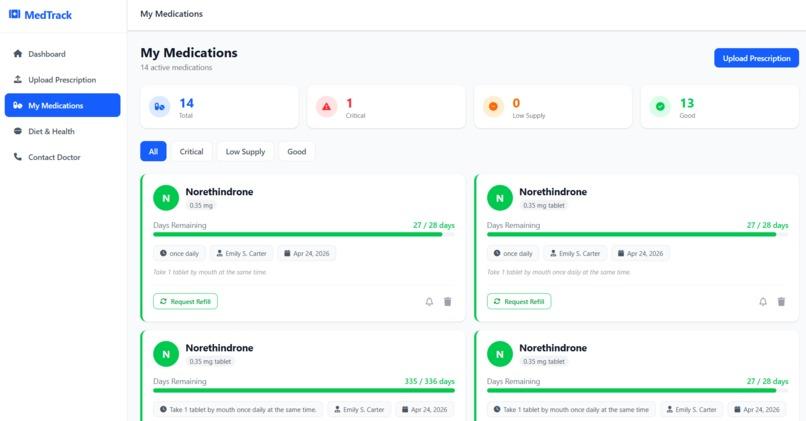Image resolution: width=806 pixels, height=421 pixels.
Task: Click the MedTrack logo icon
Action: click(14, 14)
